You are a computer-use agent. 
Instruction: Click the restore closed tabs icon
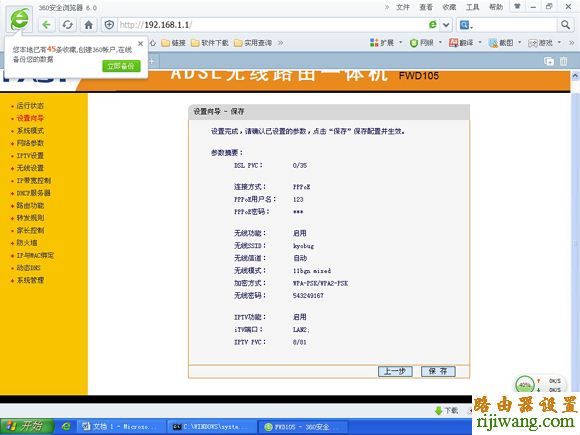[549, 61]
